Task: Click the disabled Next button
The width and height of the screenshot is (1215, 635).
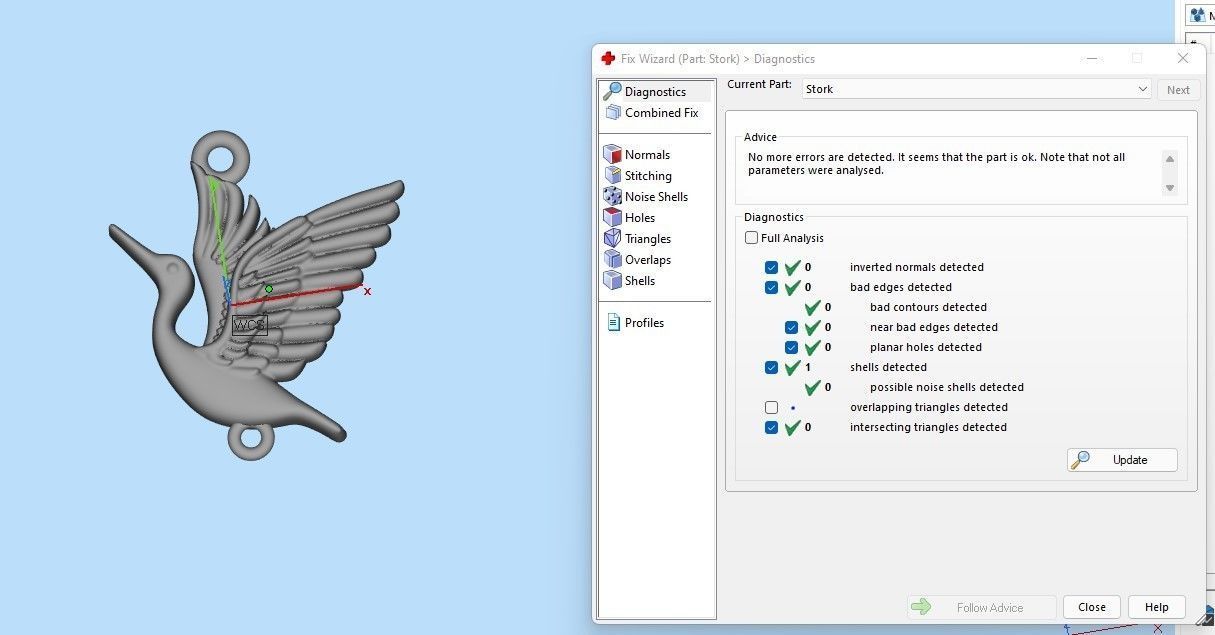Action: click(x=1178, y=90)
